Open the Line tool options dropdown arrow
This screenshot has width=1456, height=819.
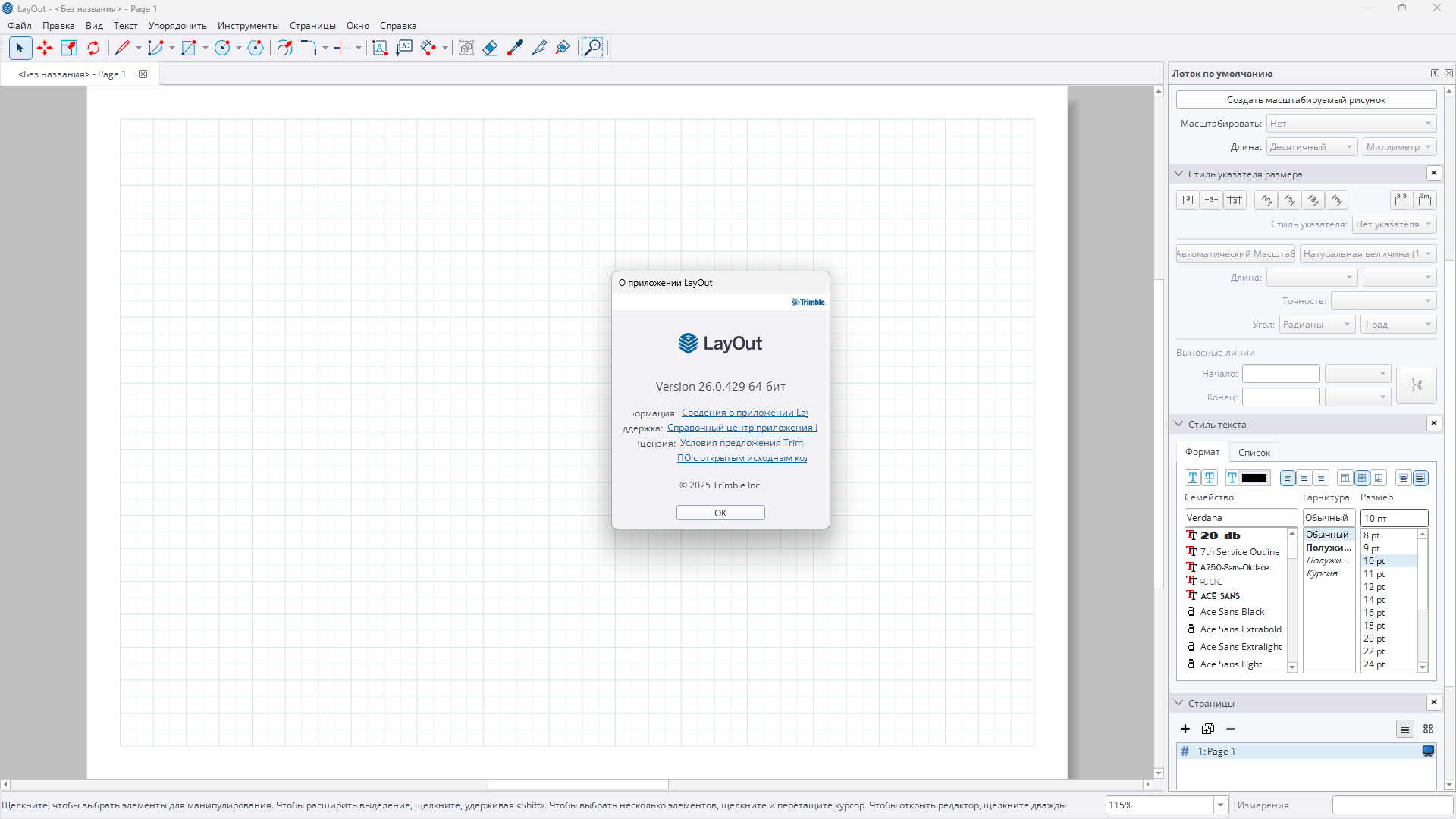pos(139,48)
